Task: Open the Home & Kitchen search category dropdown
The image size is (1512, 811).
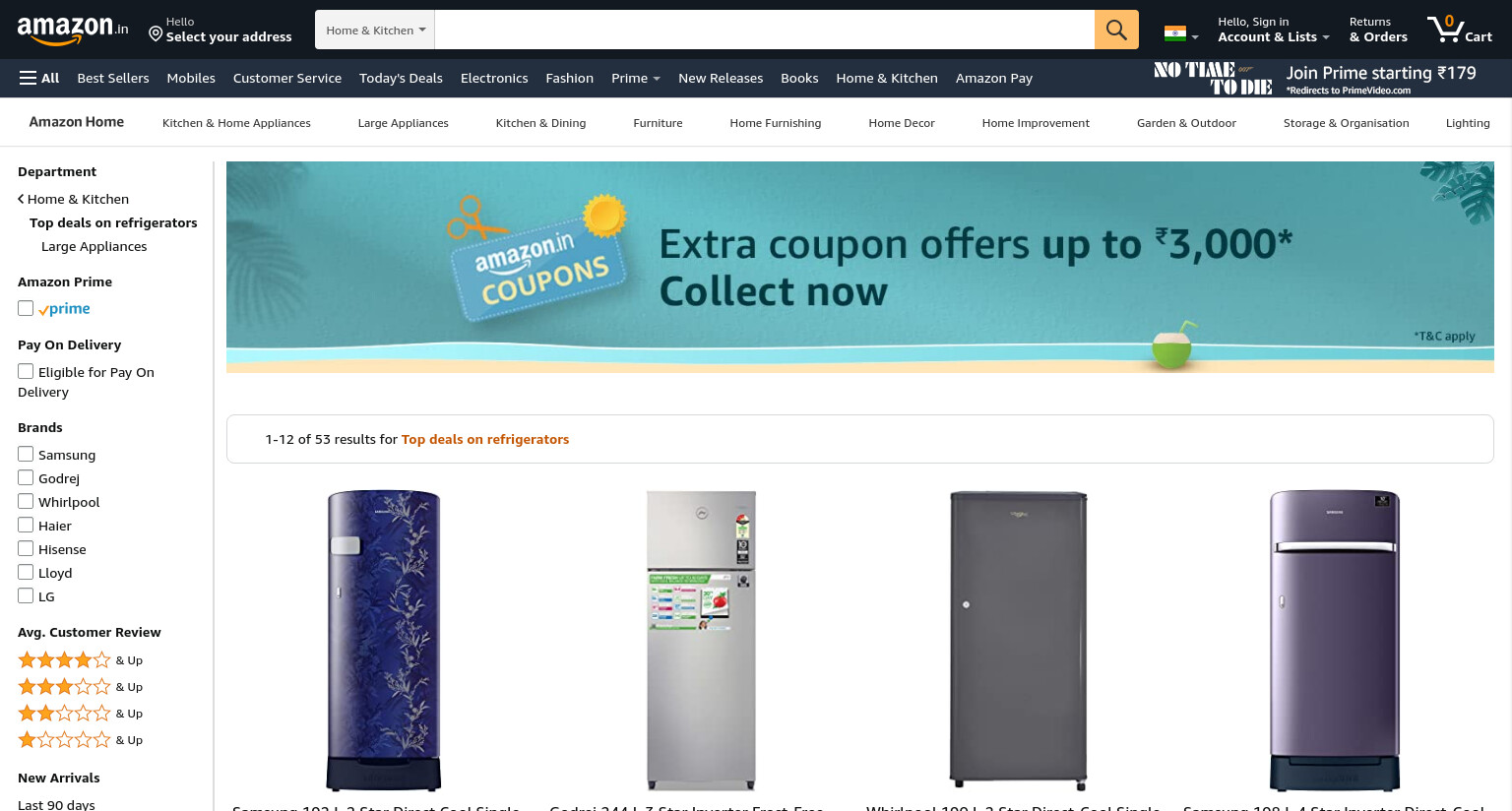Action: coord(375,30)
